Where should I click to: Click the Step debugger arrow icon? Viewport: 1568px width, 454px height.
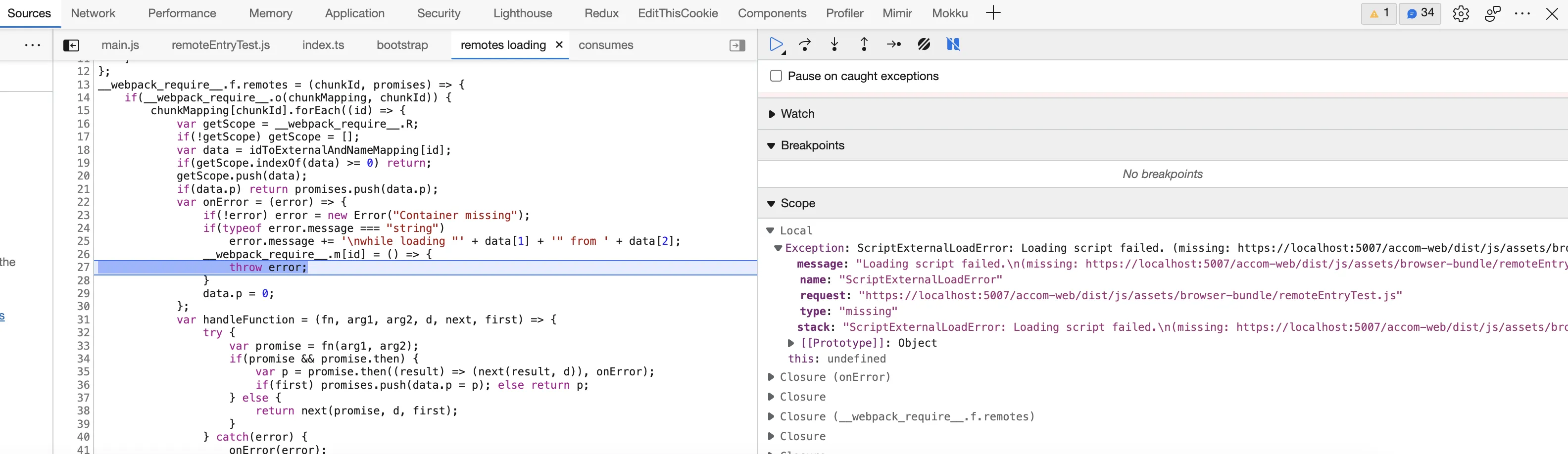893,45
